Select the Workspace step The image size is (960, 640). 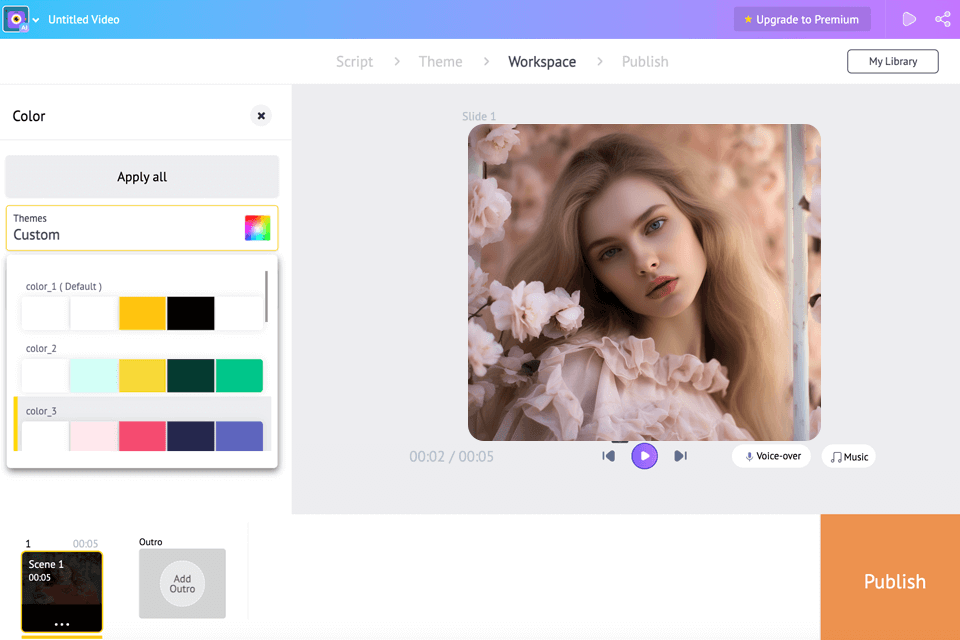pyautogui.click(x=542, y=61)
